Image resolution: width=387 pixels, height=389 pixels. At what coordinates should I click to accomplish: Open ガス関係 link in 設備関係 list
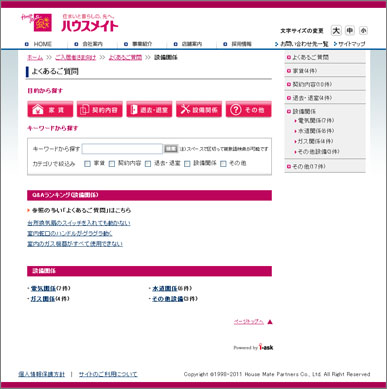(43, 299)
